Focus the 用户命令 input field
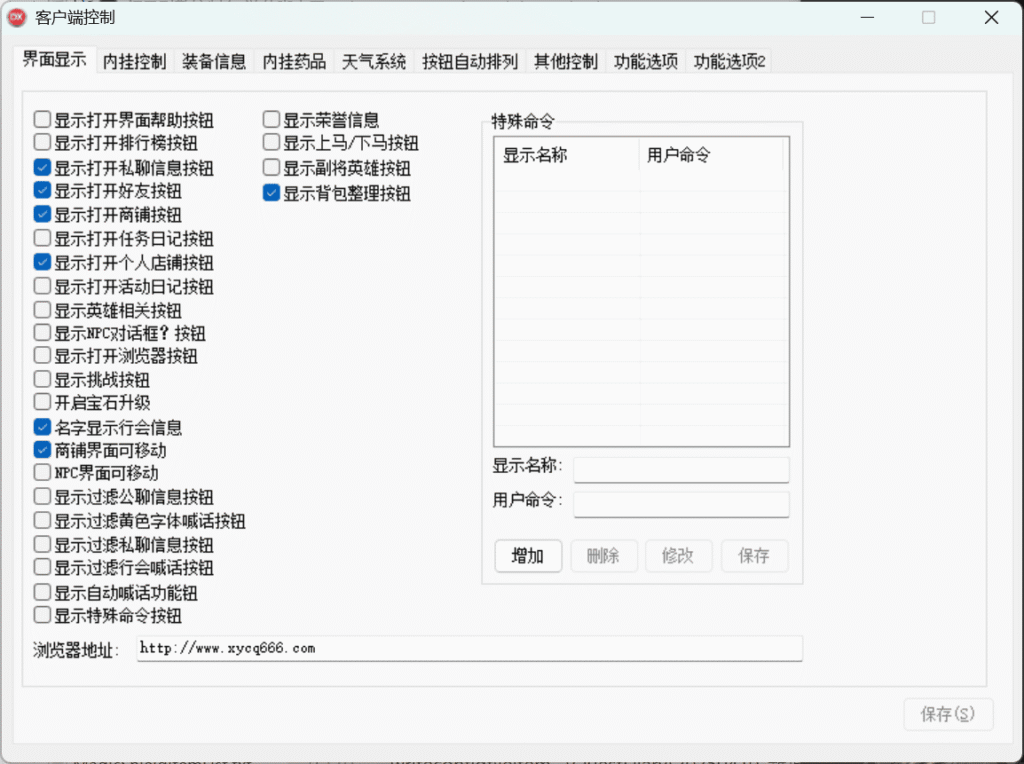The image size is (1024, 764). (x=681, y=503)
